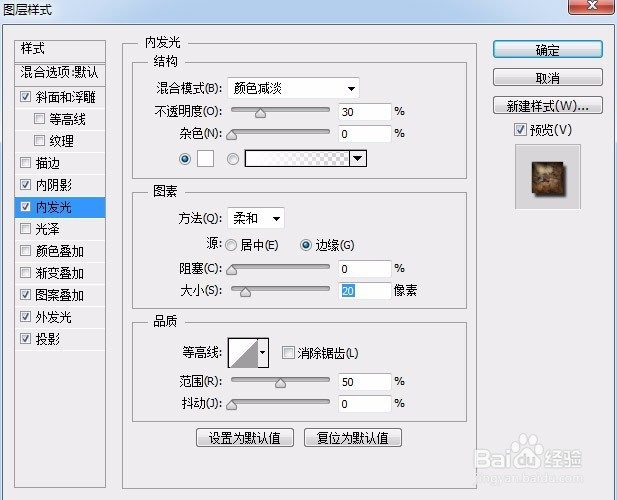Viewport: 617px width, 500px height.
Task: Click the white glow color swatch
Action: coord(205,159)
